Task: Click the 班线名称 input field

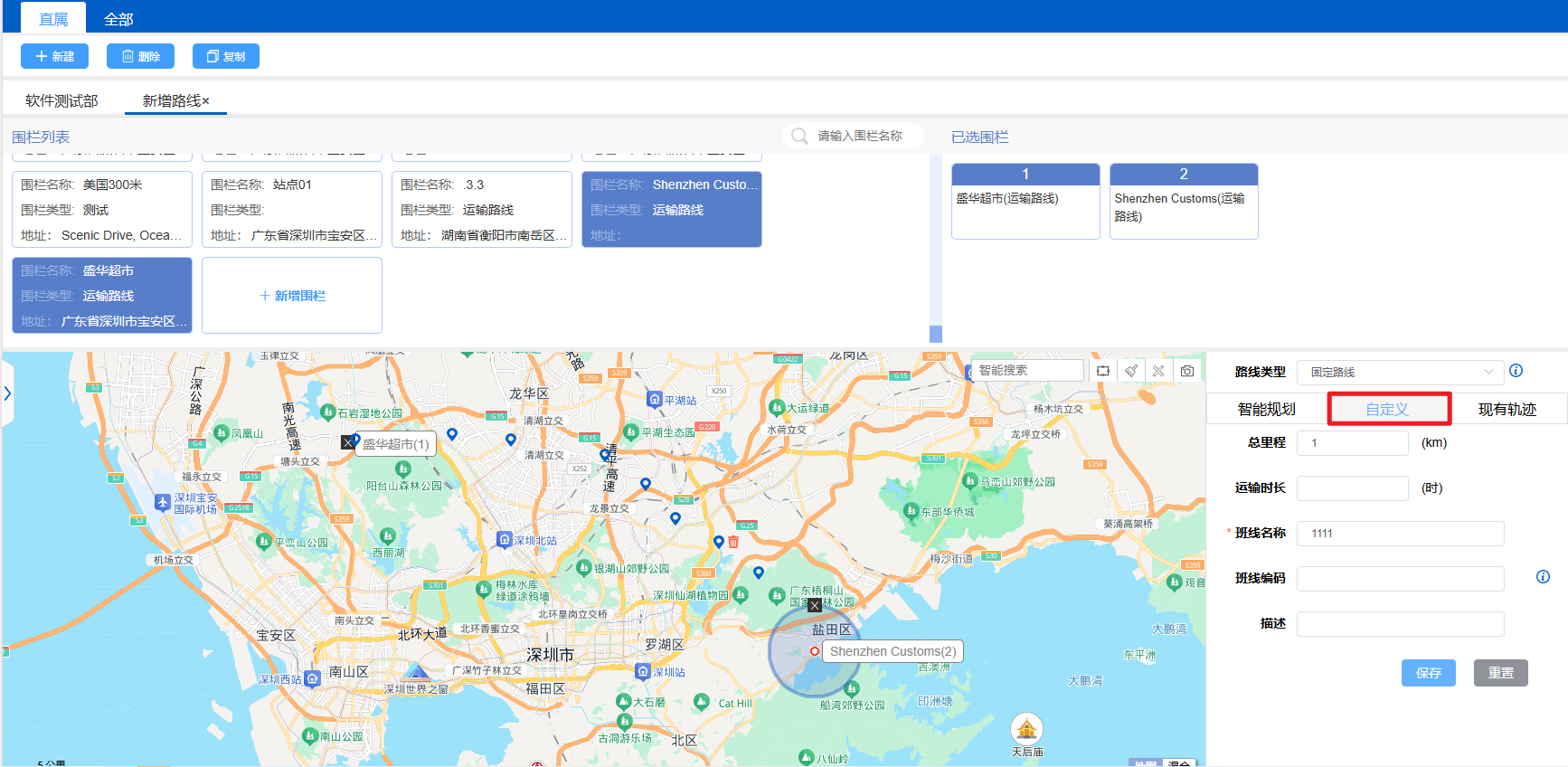Action: click(1400, 533)
